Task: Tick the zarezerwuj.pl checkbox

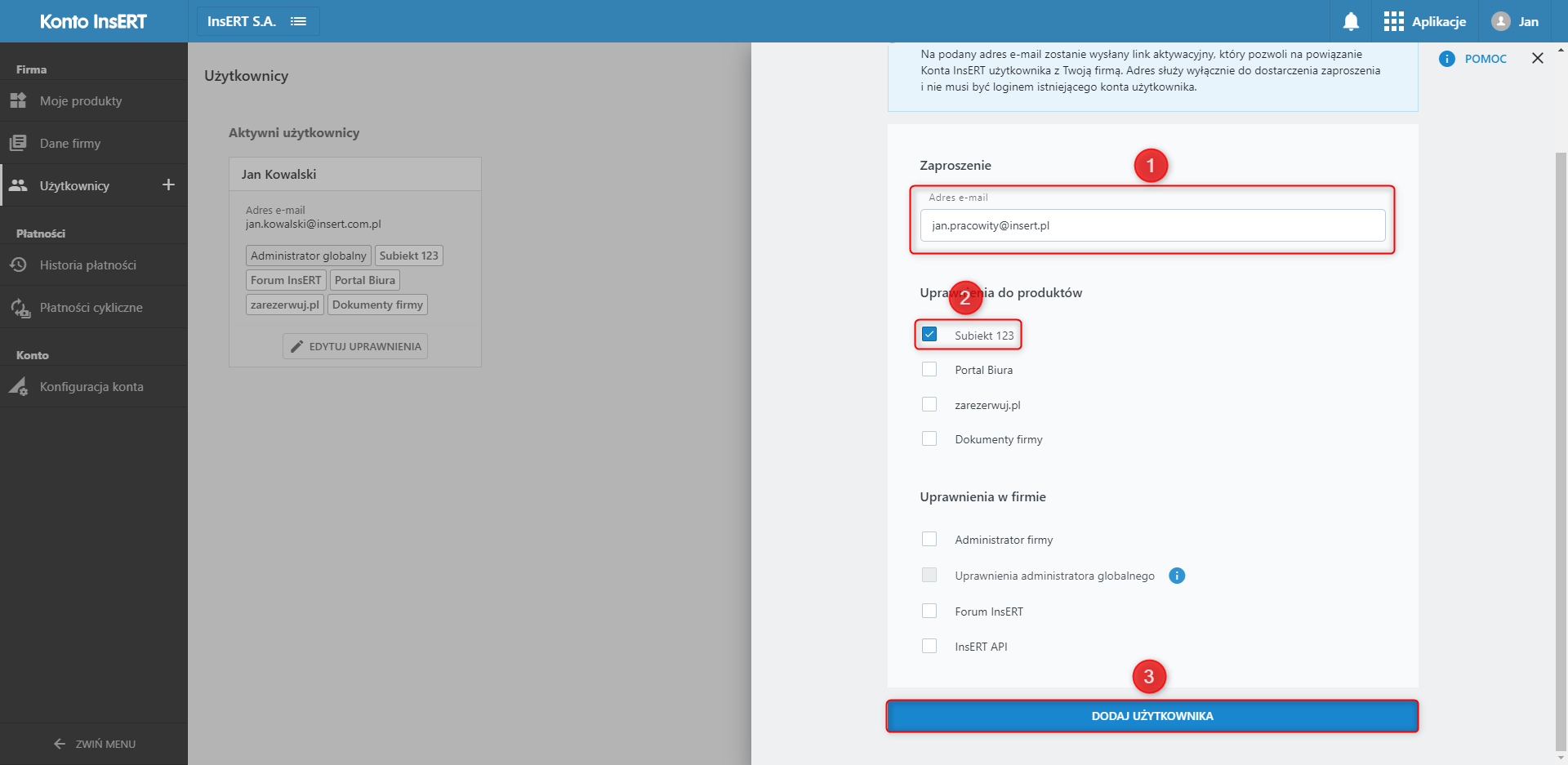Action: click(929, 404)
